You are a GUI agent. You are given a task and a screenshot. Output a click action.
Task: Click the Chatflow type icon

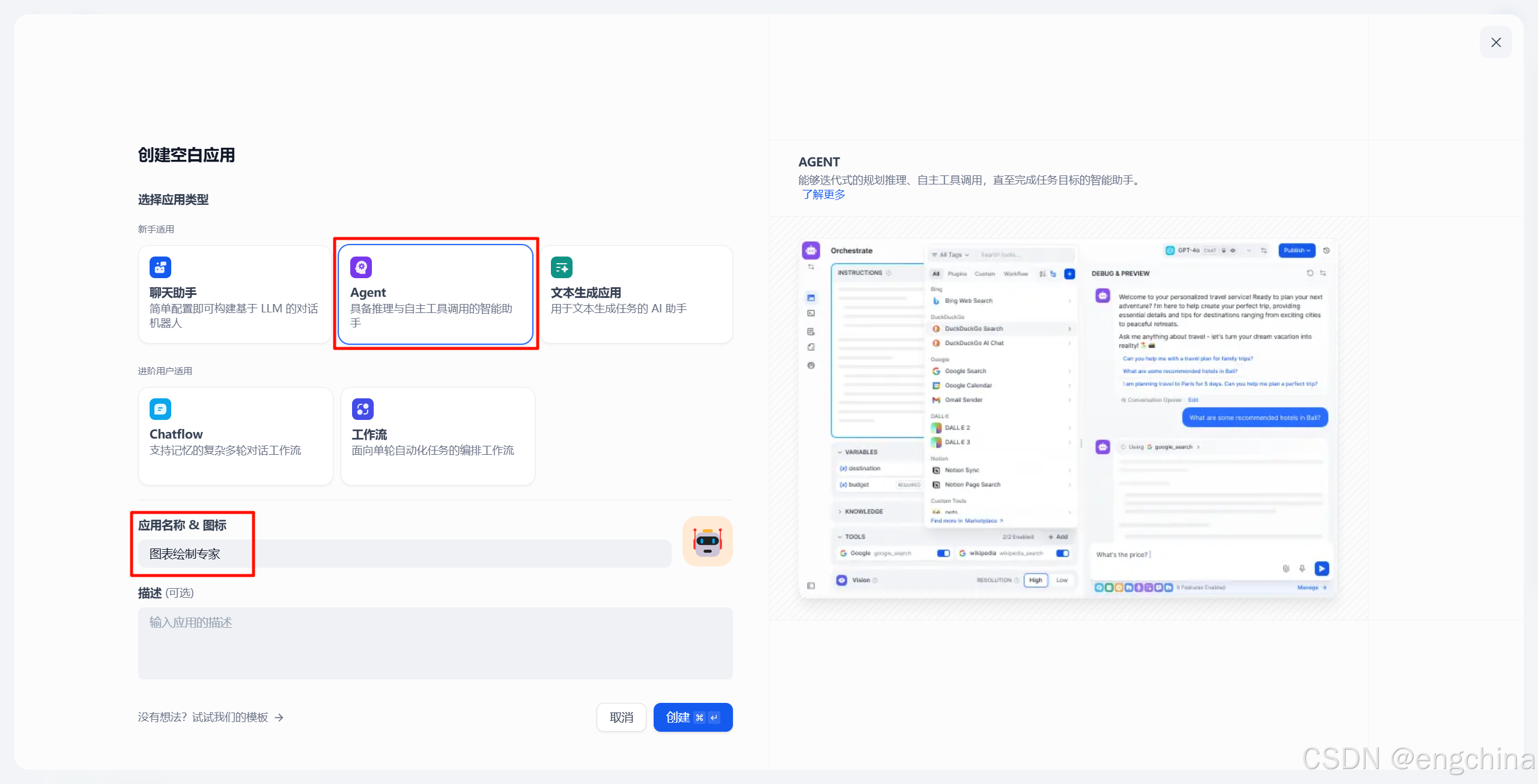click(x=160, y=409)
